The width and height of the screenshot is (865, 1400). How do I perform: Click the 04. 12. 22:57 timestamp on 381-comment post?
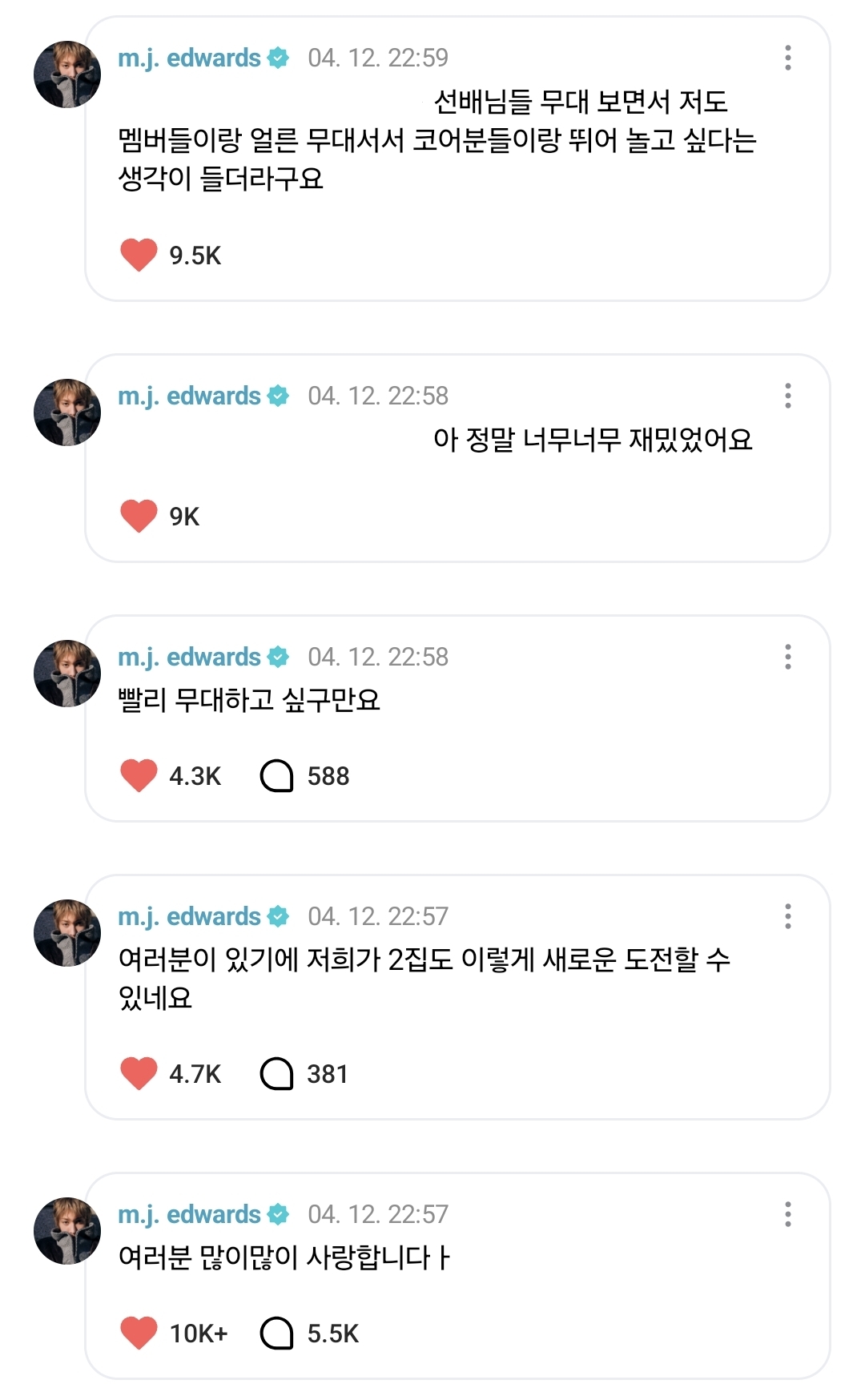378,916
